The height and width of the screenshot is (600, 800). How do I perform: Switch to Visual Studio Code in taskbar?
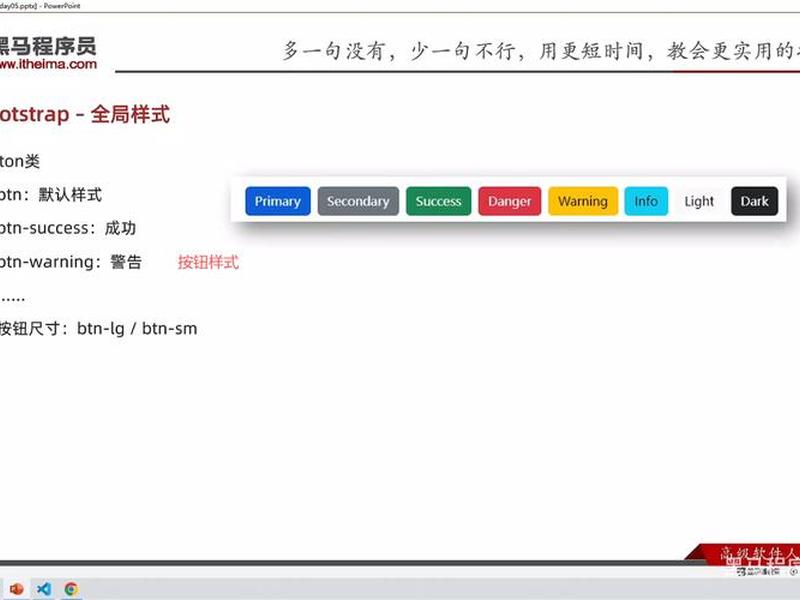pos(44,589)
